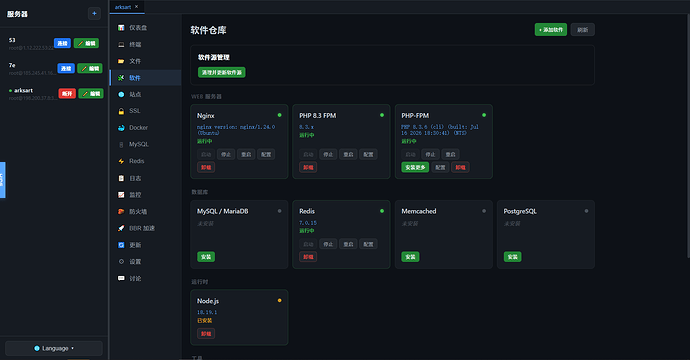Open the BBR acceleration rocket icon
The width and height of the screenshot is (690, 360).
click(x=121, y=228)
